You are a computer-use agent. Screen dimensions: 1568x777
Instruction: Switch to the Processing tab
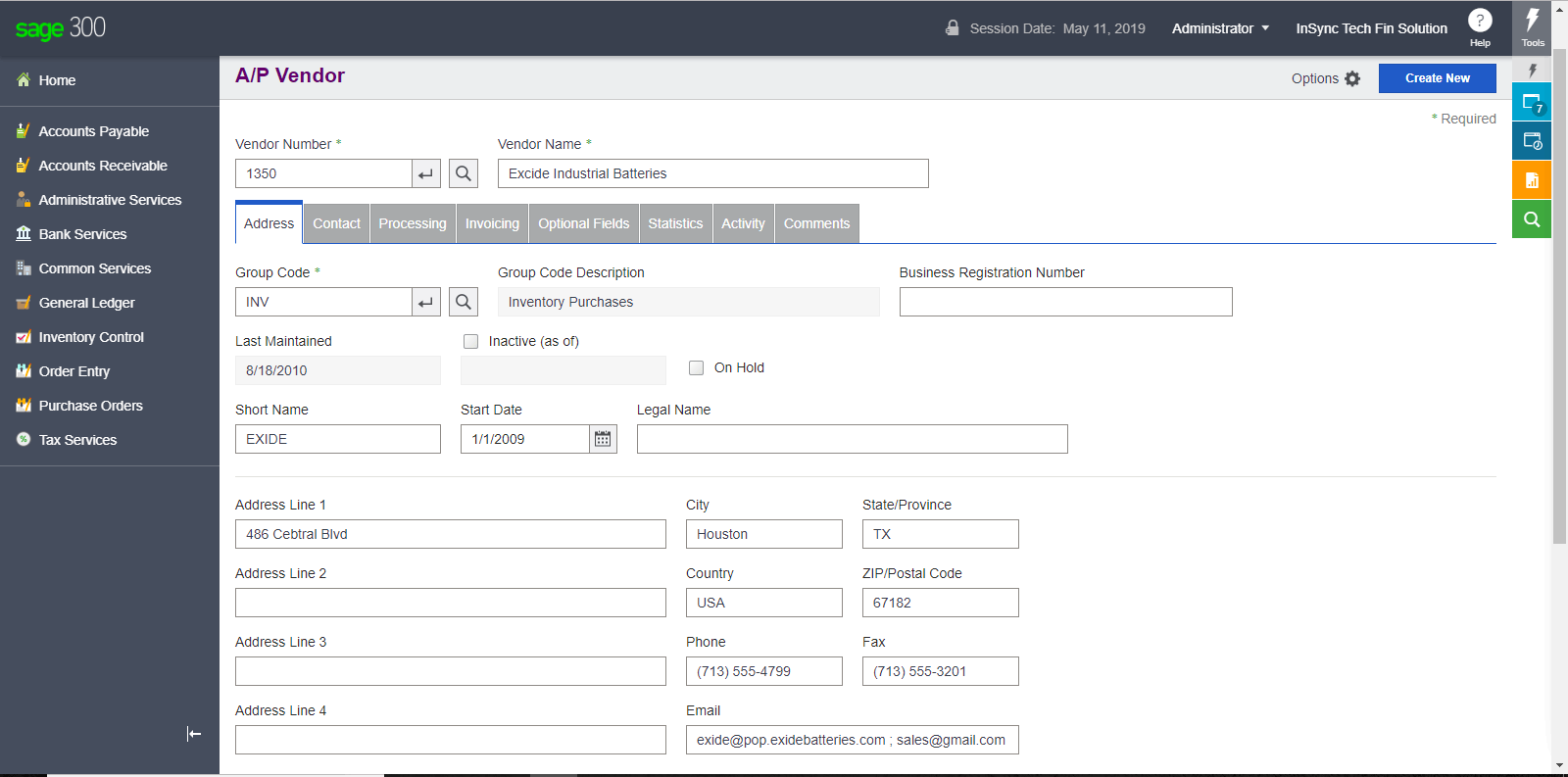[x=413, y=223]
